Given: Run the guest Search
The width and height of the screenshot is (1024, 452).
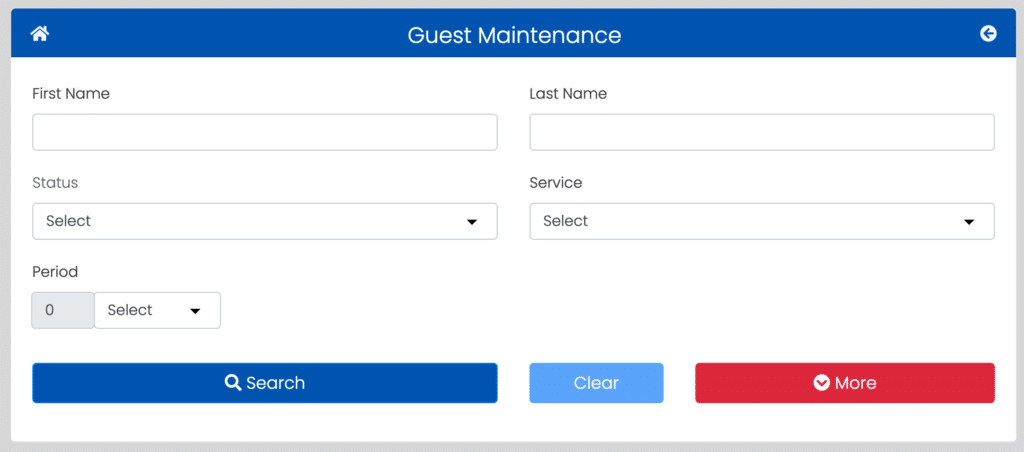Looking at the screenshot, I should coord(264,383).
